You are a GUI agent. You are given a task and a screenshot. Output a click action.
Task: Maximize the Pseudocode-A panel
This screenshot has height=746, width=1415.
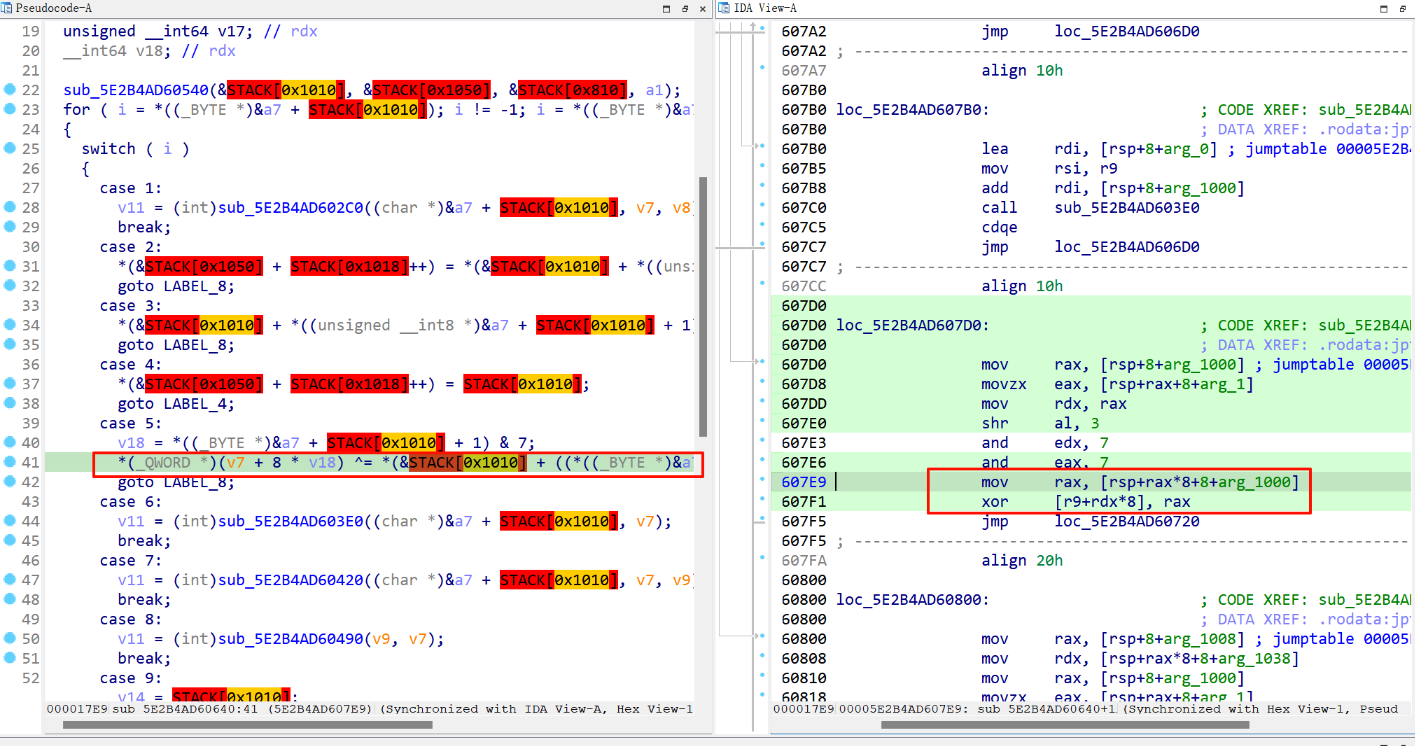[667, 8]
